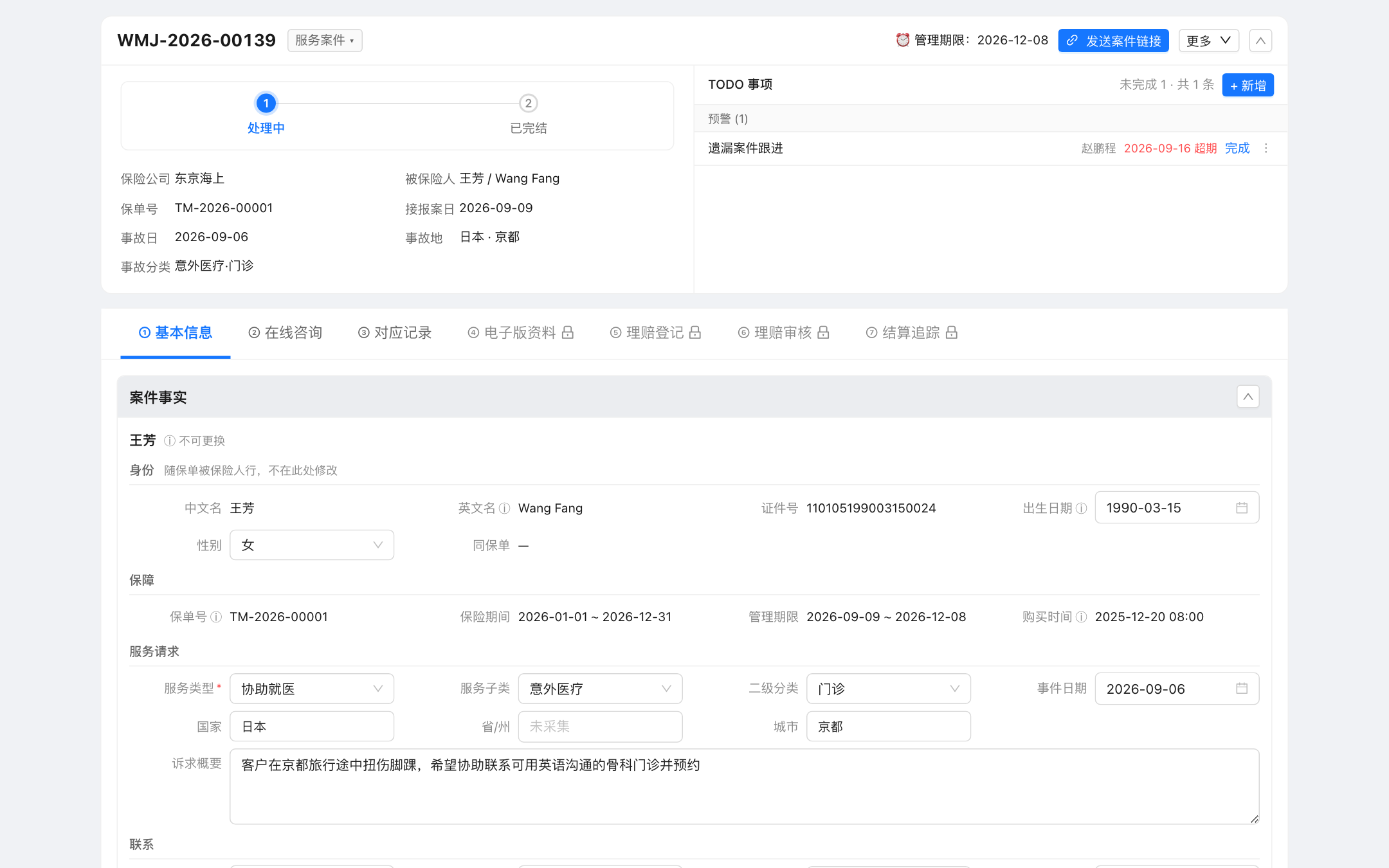1389x868 pixels.
Task: Click the lock icon on 结算追踪 tab
Action: coord(952,332)
